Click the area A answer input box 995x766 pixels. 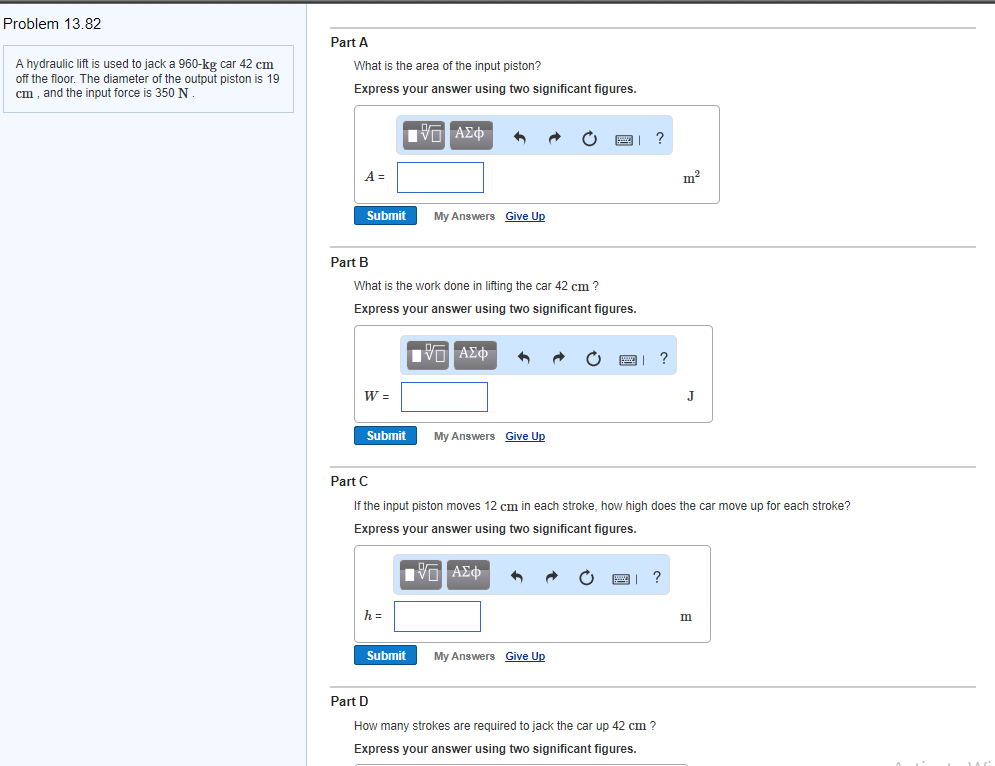point(440,177)
